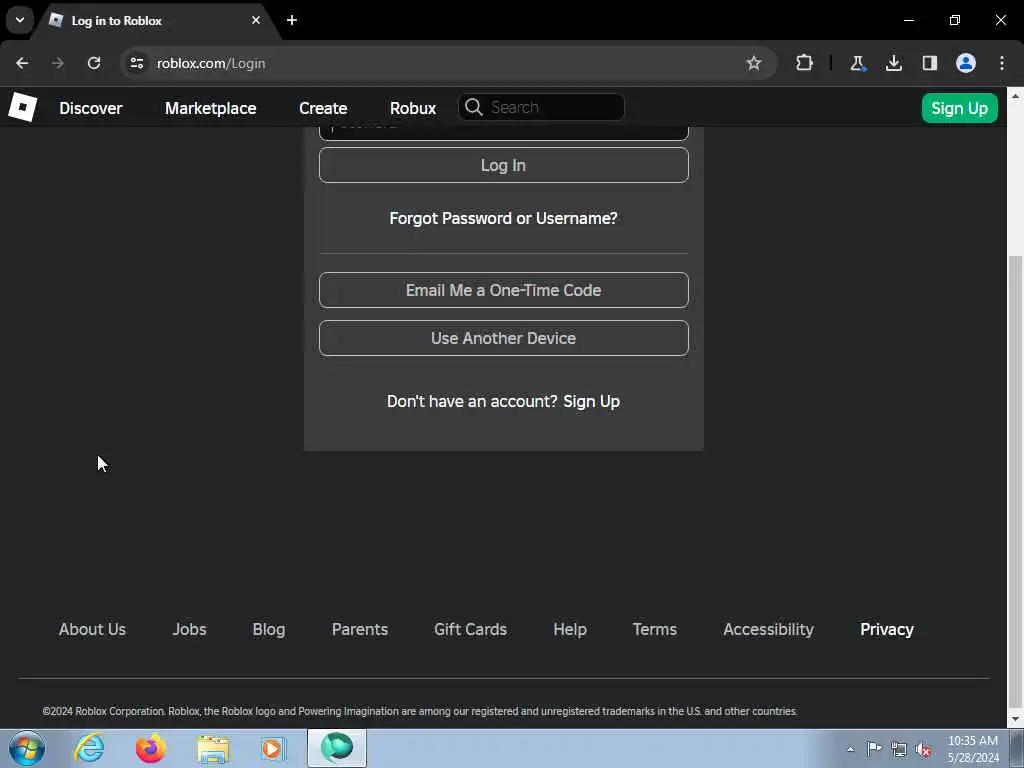
Task: Click the vertical scrollbar thumb
Action: [x=1016, y=483]
